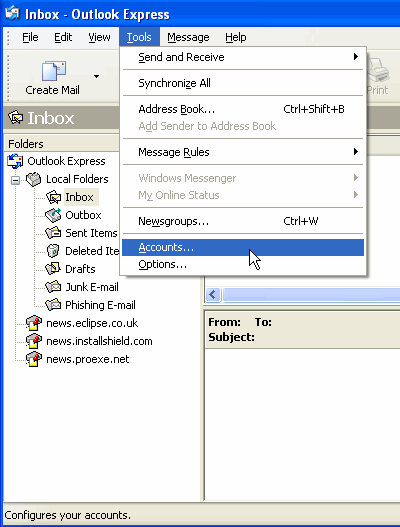The width and height of the screenshot is (400, 527).
Task: Select news.eclipse.co.uk in folder tree
Action: (92, 323)
